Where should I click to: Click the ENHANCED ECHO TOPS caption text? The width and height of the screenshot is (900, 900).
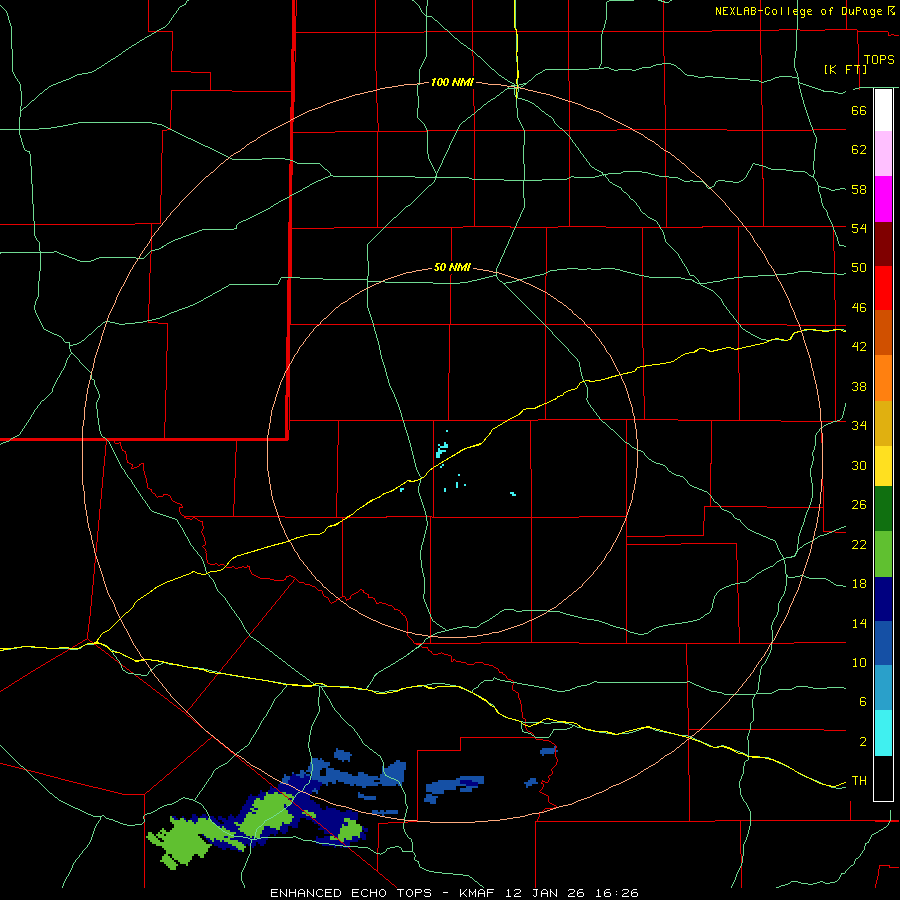click(x=351, y=893)
